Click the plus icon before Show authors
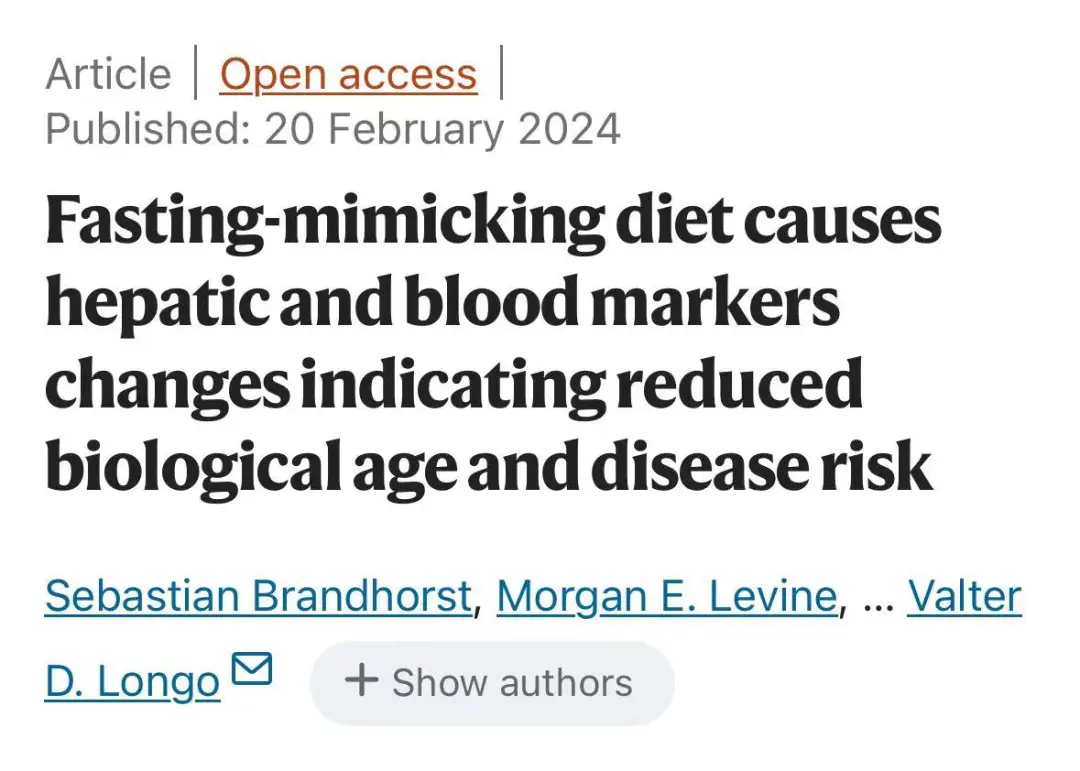The image size is (1080, 771). (361, 681)
